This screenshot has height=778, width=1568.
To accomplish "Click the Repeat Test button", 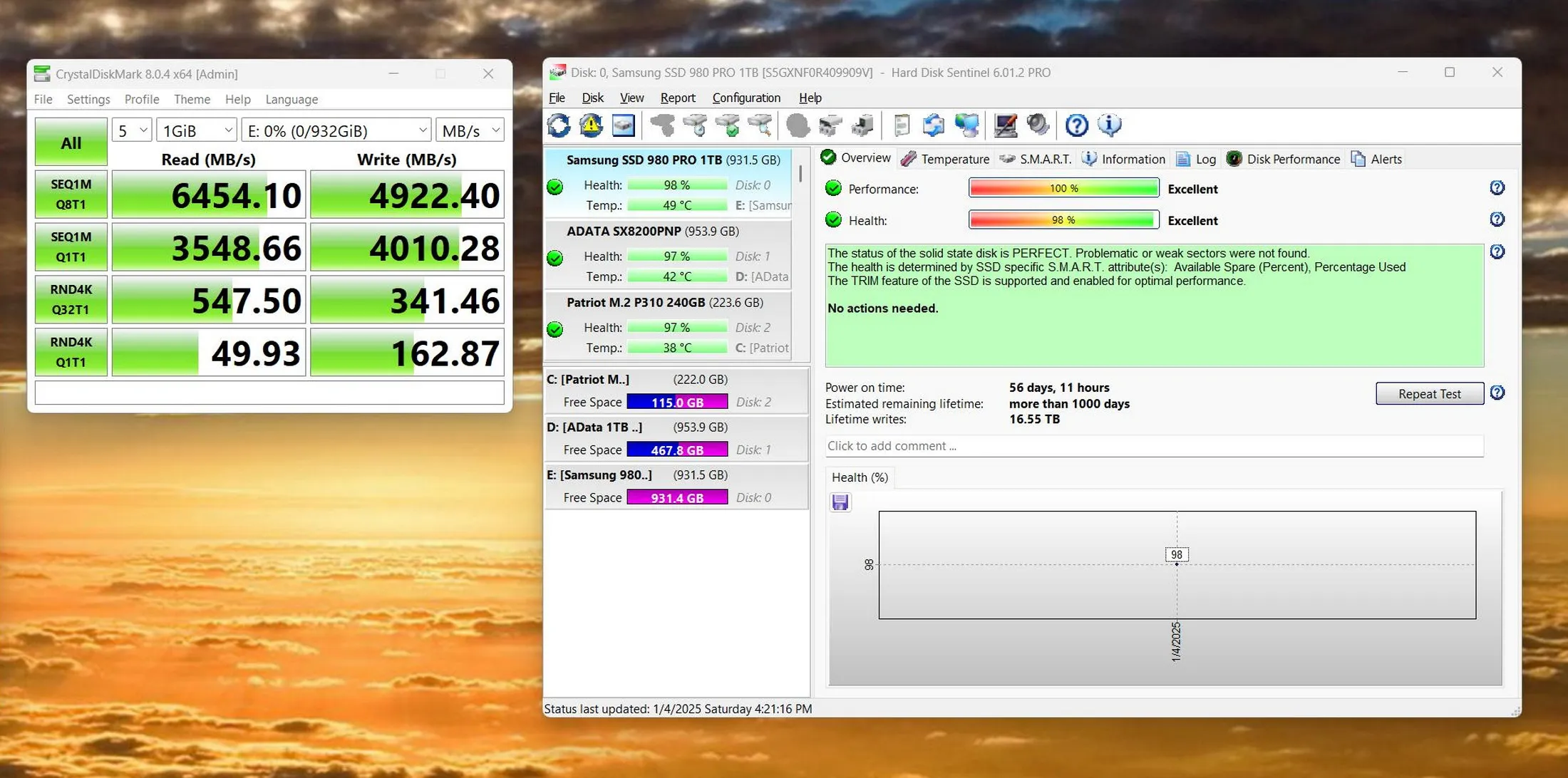I will point(1430,393).
